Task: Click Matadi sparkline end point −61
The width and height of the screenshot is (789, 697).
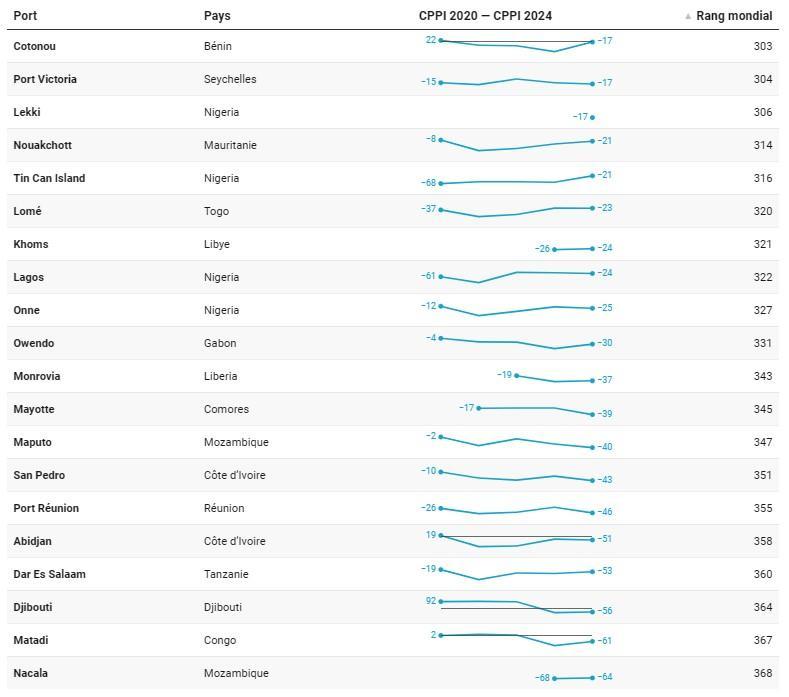Action: tap(593, 641)
